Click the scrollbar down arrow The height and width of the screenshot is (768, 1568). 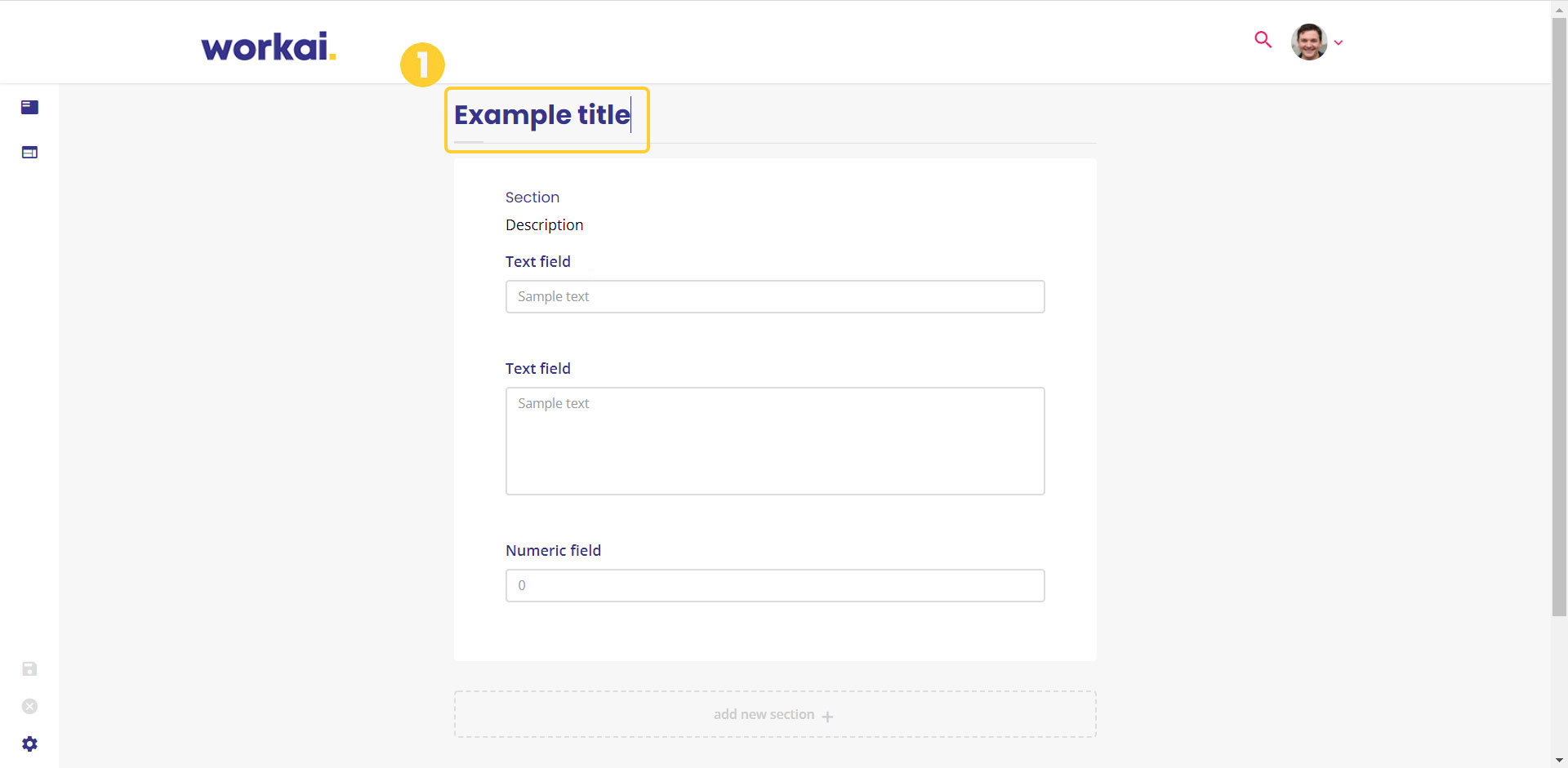[1559, 761]
